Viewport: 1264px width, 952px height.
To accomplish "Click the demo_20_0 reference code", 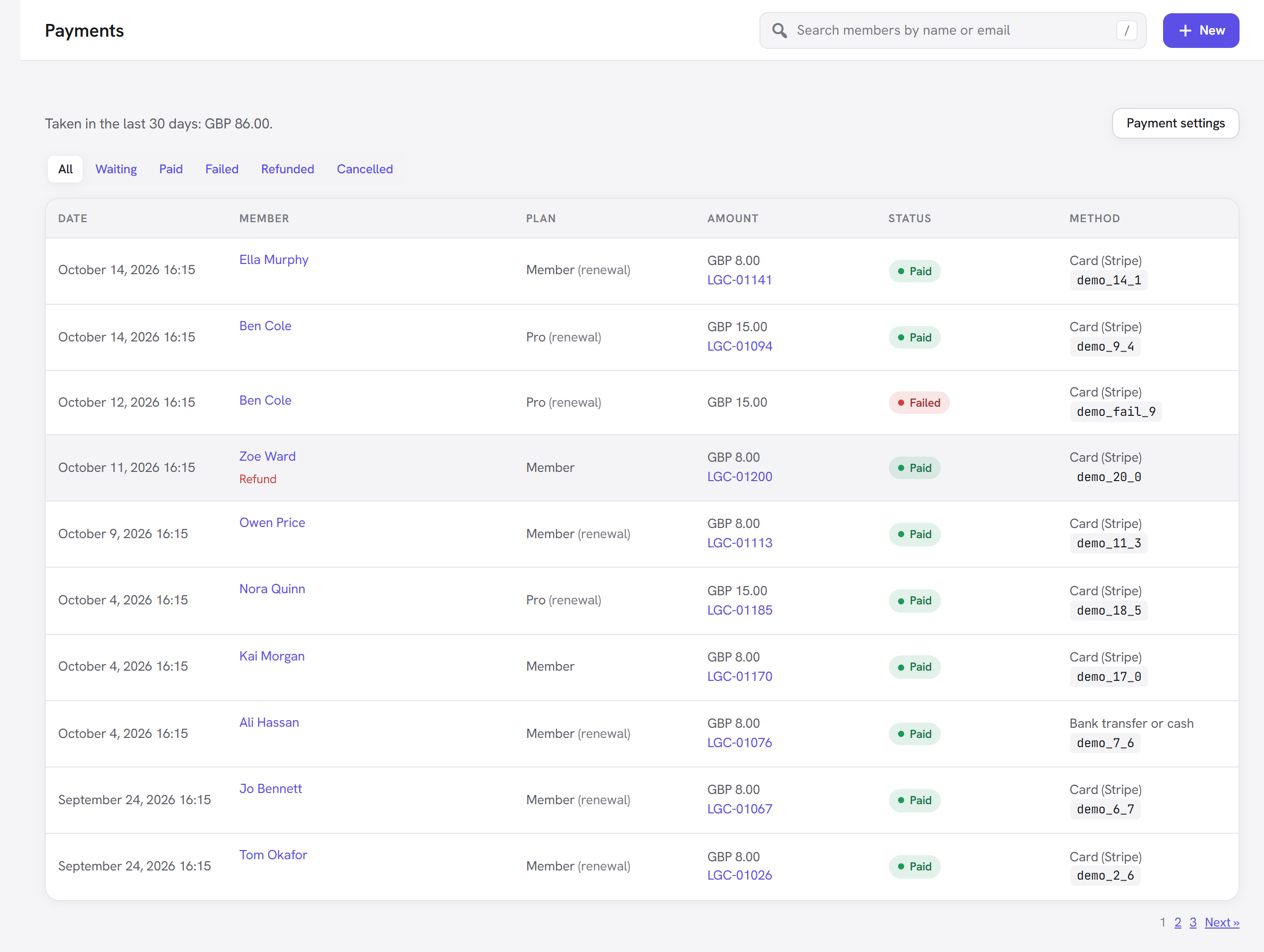I will click(1109, 477).
